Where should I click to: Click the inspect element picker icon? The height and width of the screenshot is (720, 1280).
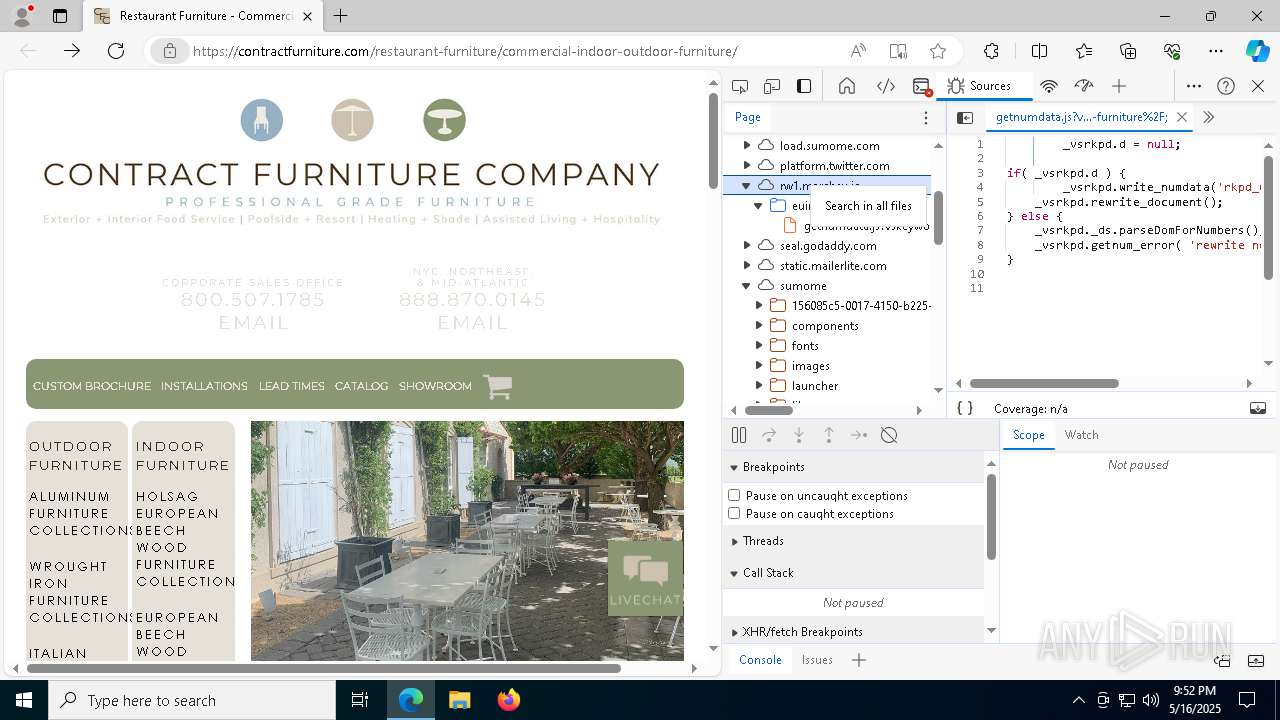(740, 86)
